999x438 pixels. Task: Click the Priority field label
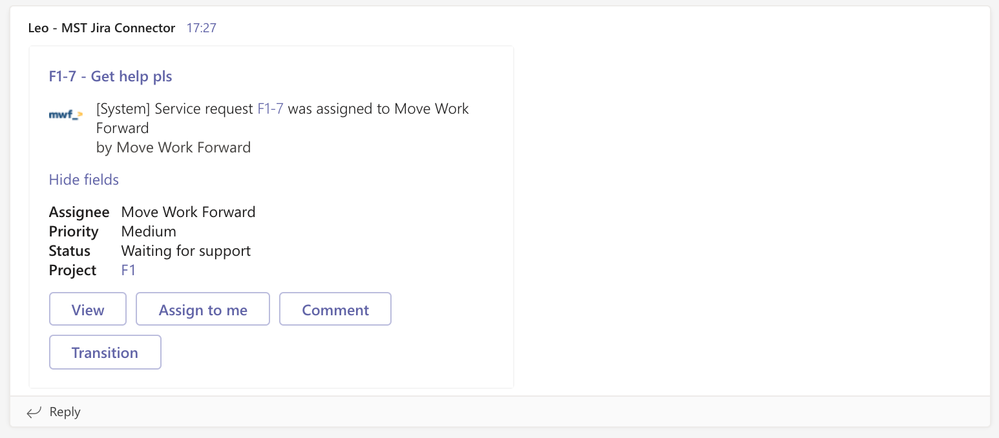click(x=74, y=231)
